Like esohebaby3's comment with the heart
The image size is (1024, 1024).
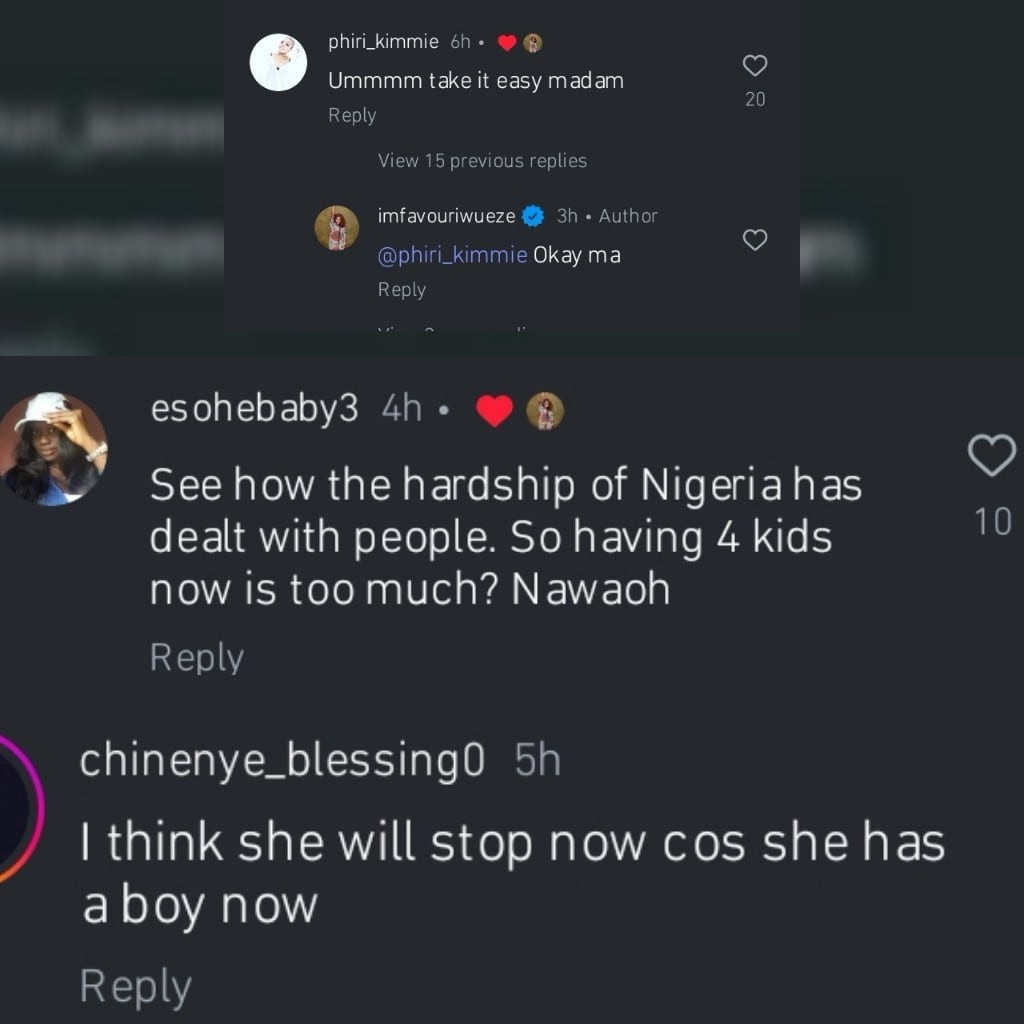(992, 456)
